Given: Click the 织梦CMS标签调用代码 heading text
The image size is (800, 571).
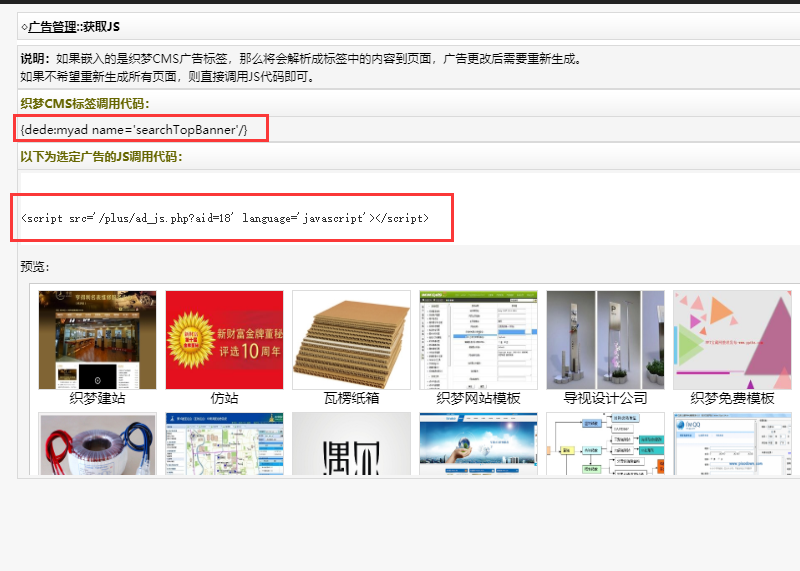Looking at the screenshot, I should point(85,104).
